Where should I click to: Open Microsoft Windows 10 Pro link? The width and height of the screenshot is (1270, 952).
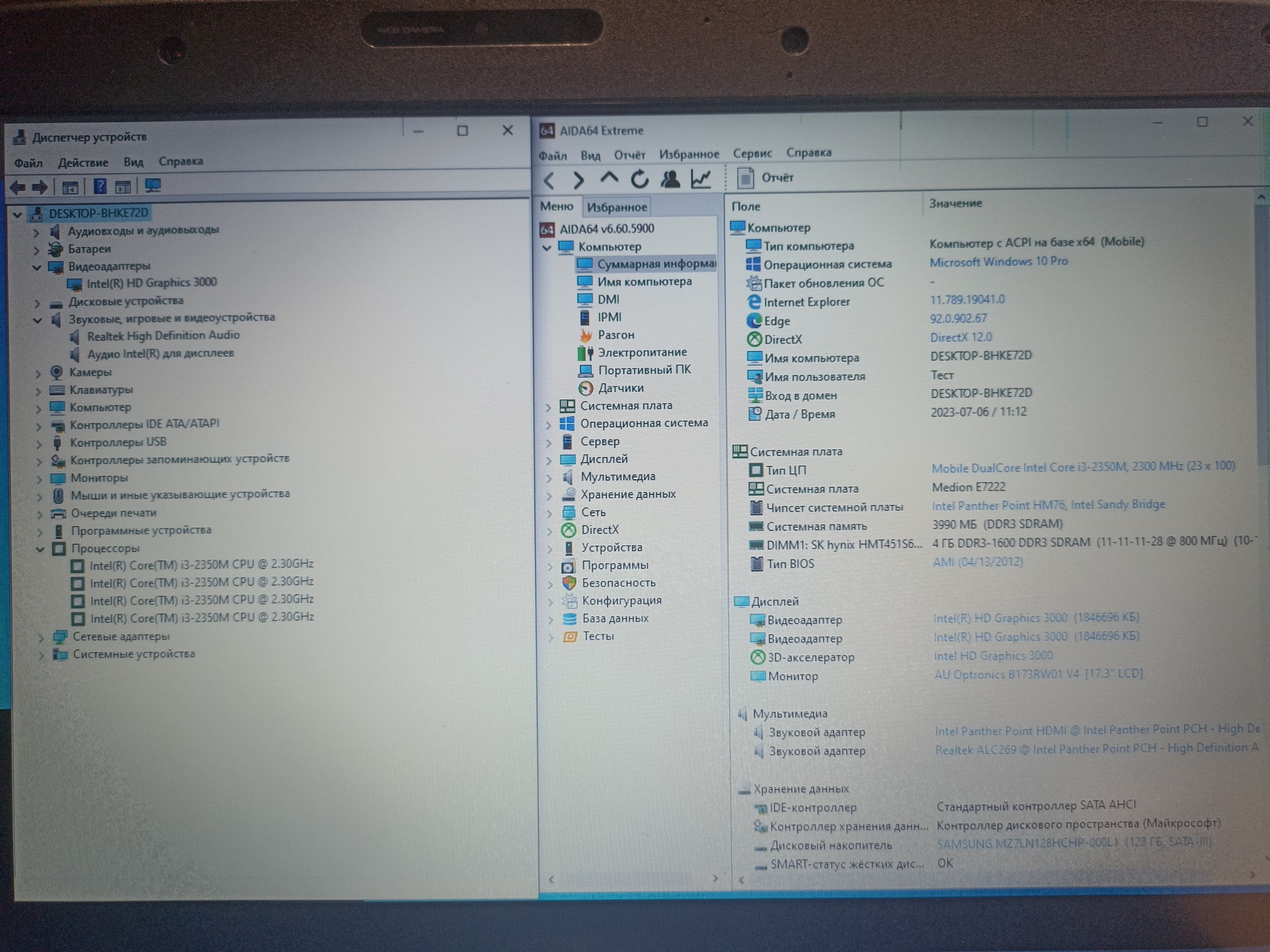pos(998,261)
